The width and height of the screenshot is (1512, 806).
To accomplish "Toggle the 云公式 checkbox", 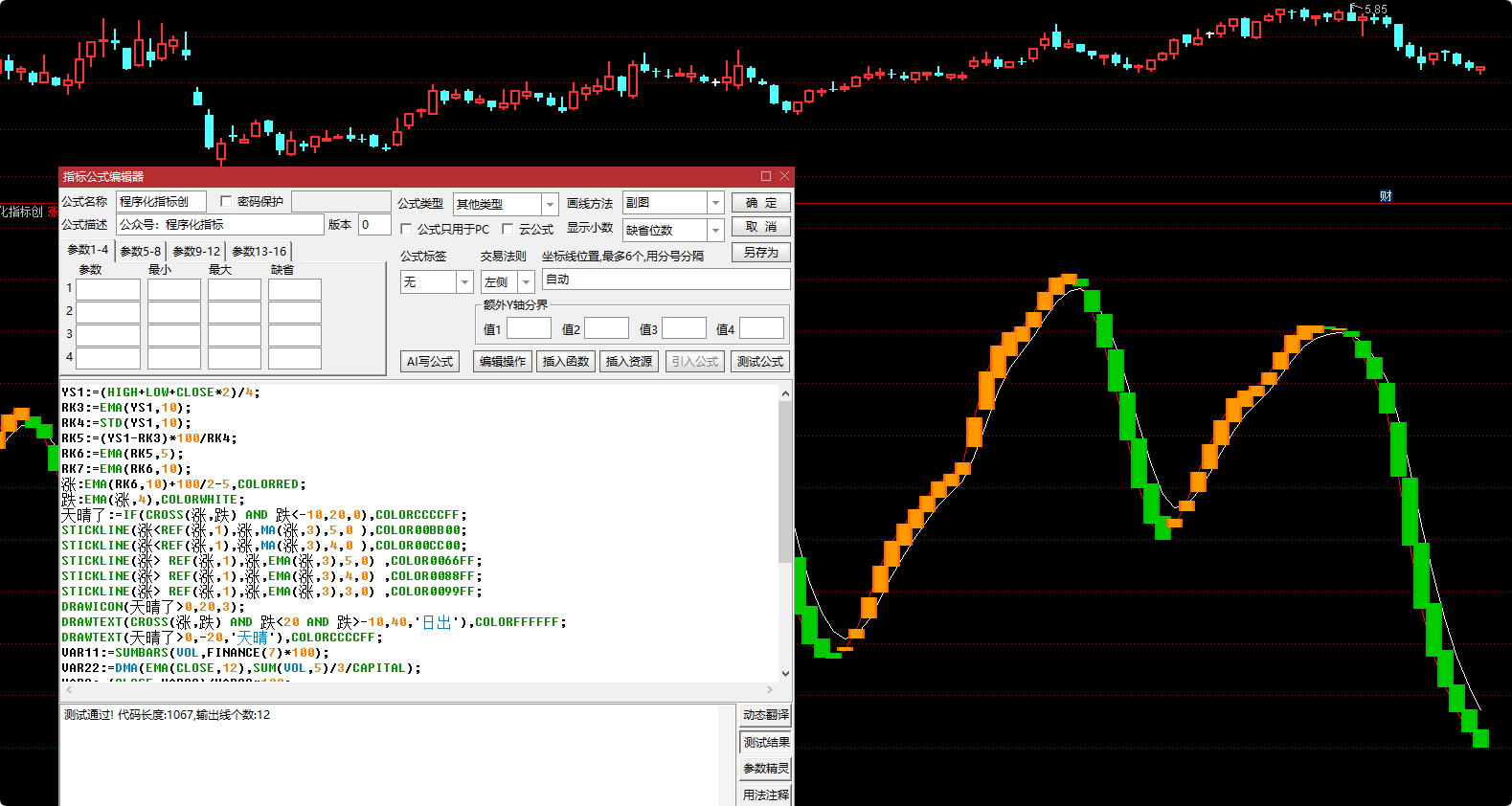I will coord(508,229).
